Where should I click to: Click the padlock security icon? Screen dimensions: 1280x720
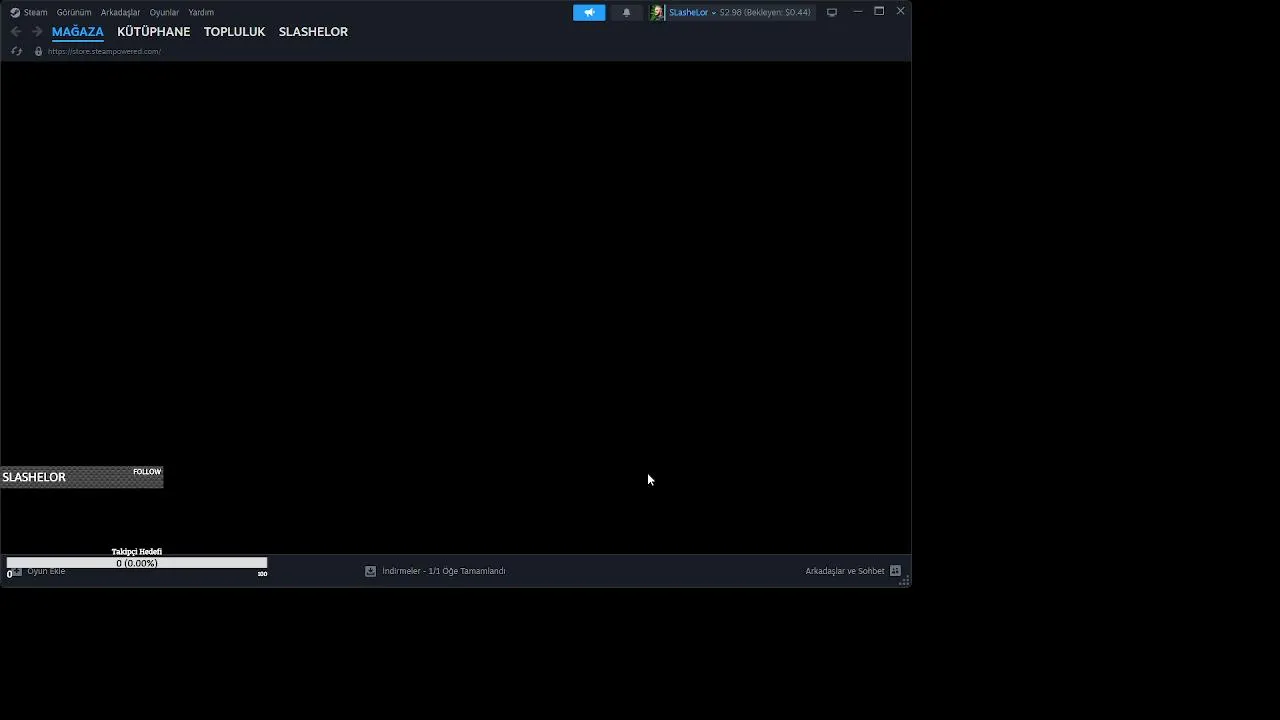point(38,51)
